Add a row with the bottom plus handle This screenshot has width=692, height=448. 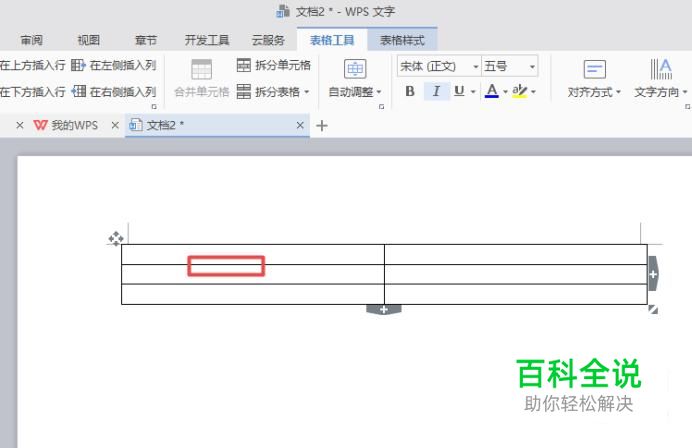384,309
